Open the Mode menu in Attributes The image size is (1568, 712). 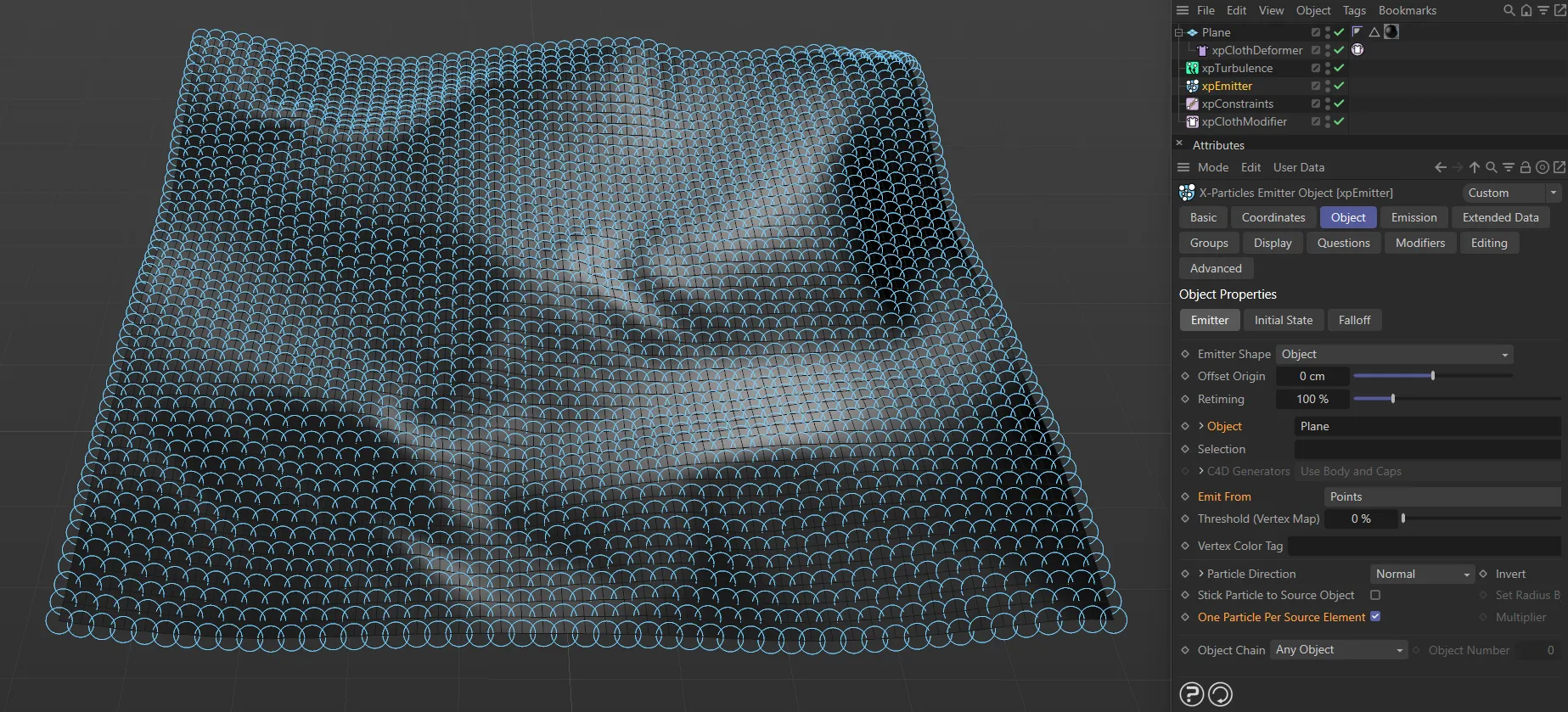pyautogui.click(x=1213, y=167)
